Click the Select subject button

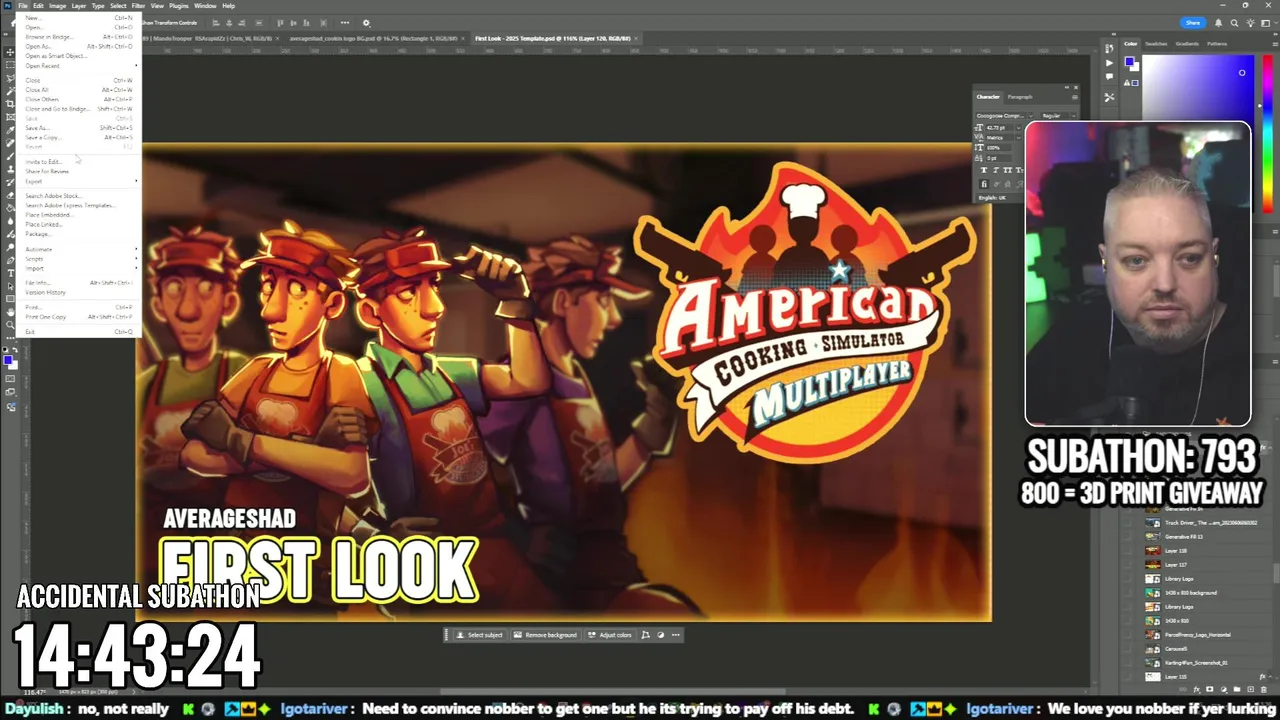[x=480, y=635]
